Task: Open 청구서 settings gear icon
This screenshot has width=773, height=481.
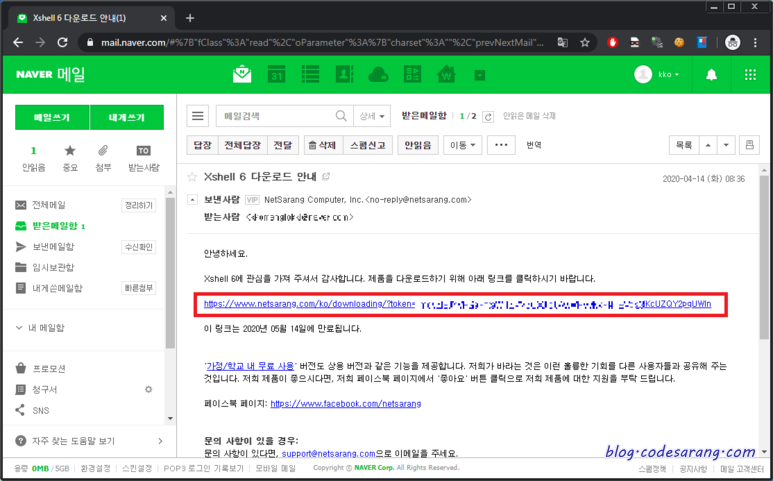Action: tap(148, 389)
